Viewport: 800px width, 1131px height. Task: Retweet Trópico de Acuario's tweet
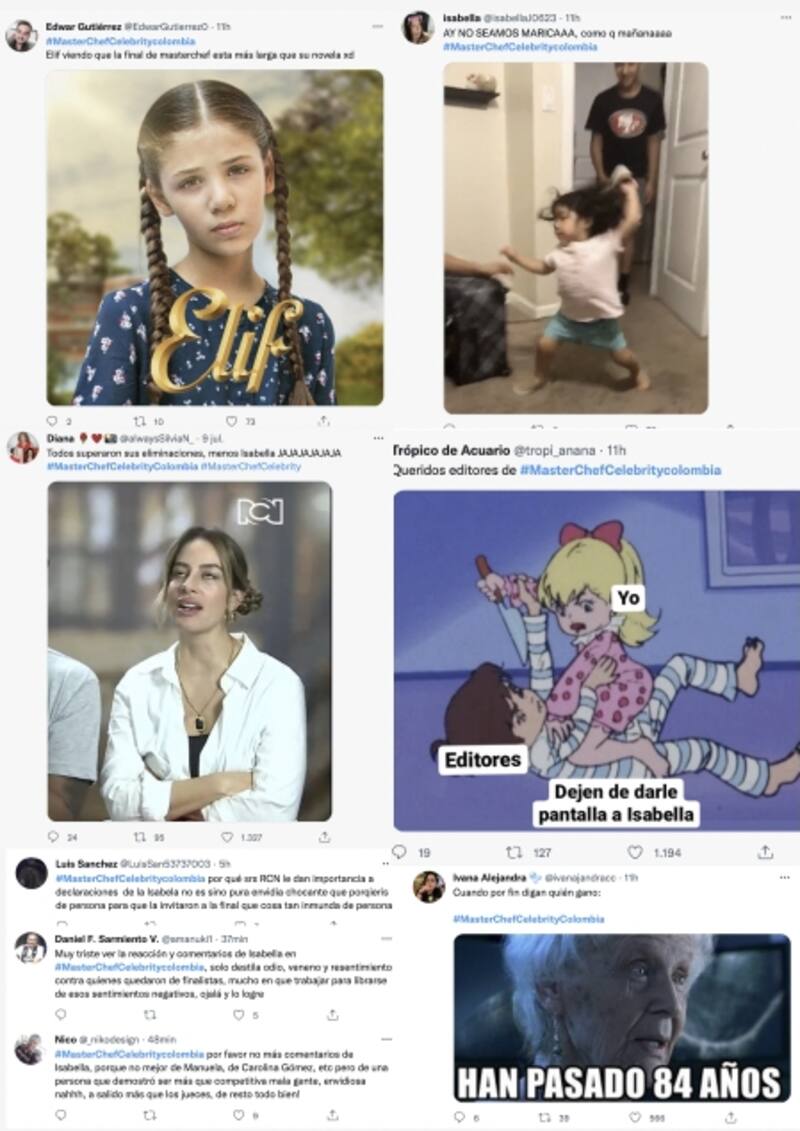[x=514, y=852]
